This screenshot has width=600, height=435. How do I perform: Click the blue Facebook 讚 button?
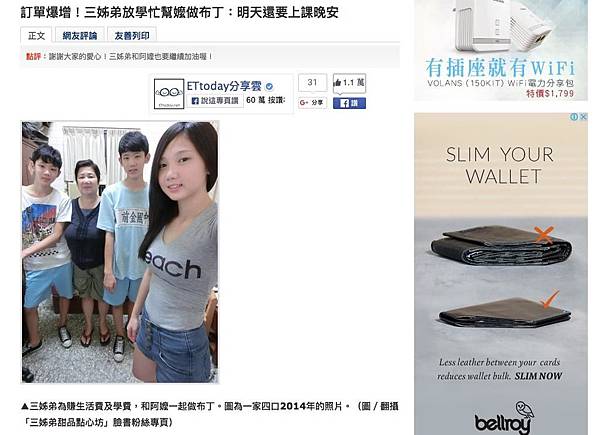click(x=349, y=103)
